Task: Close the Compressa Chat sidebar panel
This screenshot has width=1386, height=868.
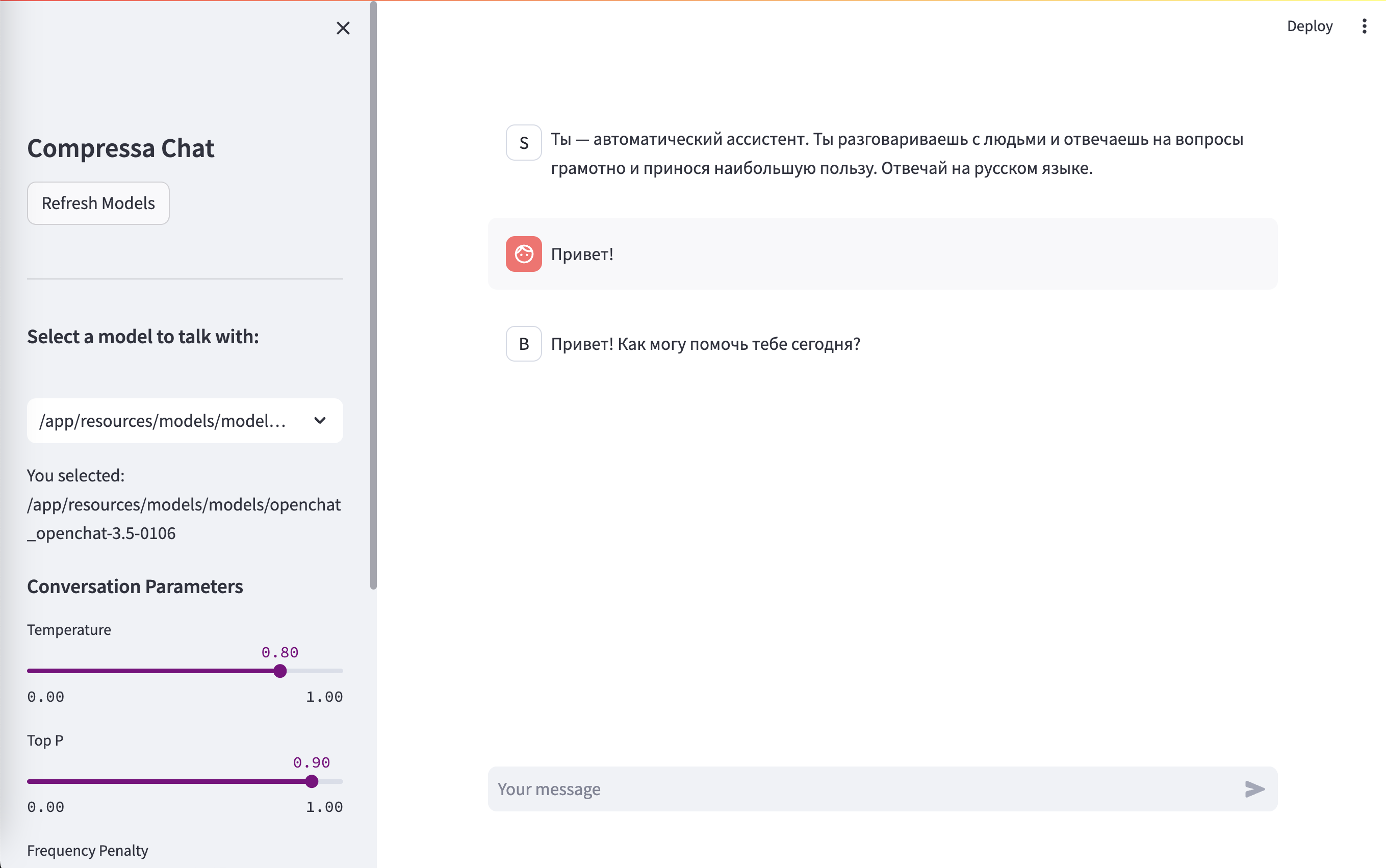Action: pyautogui.click(x=343, y=28)
